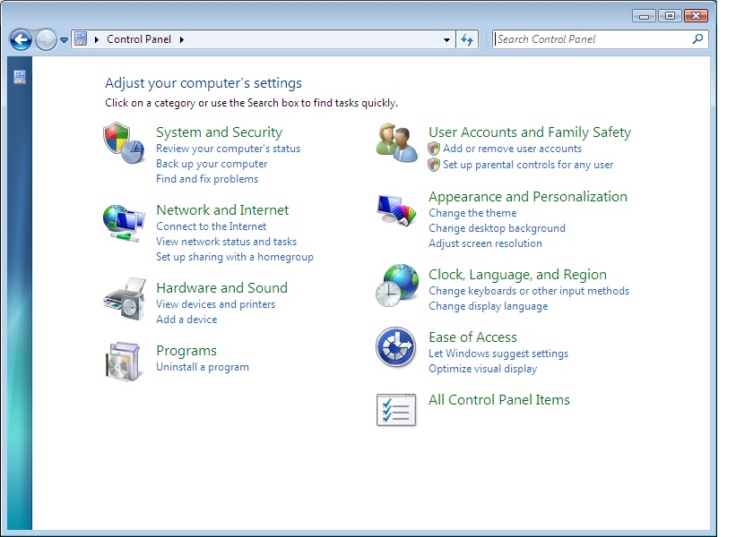Open Review your computer's status
This screenshot has width=753, height=537.
(228, 148)
